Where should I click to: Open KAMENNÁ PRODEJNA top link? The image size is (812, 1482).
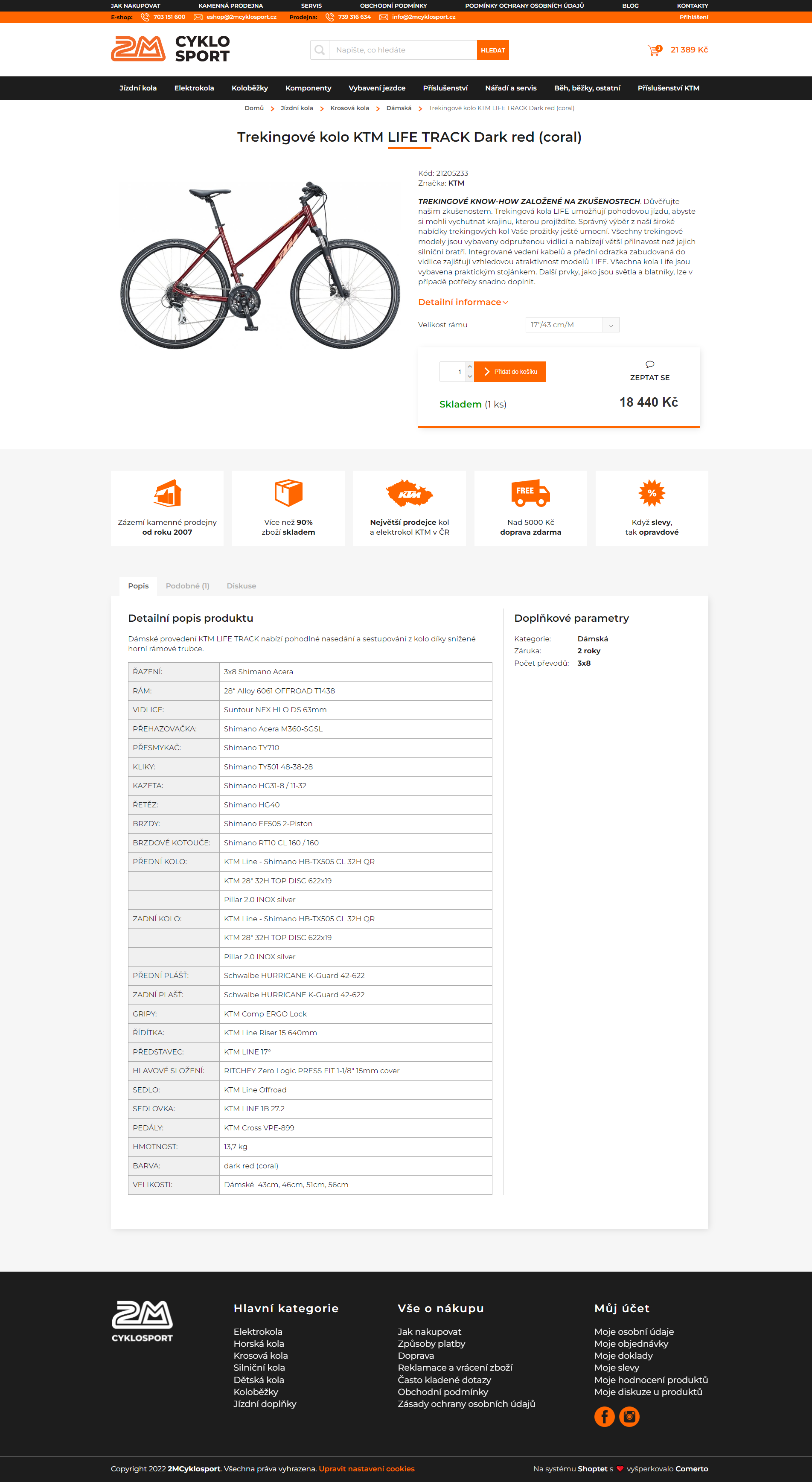(x=230, y=6)
